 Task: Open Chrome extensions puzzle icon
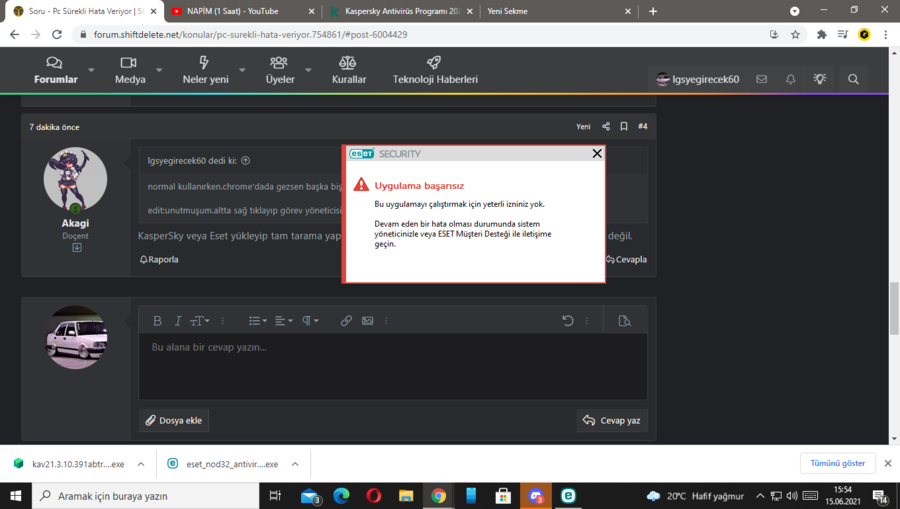pyautogui.click(x=821, y=34)
